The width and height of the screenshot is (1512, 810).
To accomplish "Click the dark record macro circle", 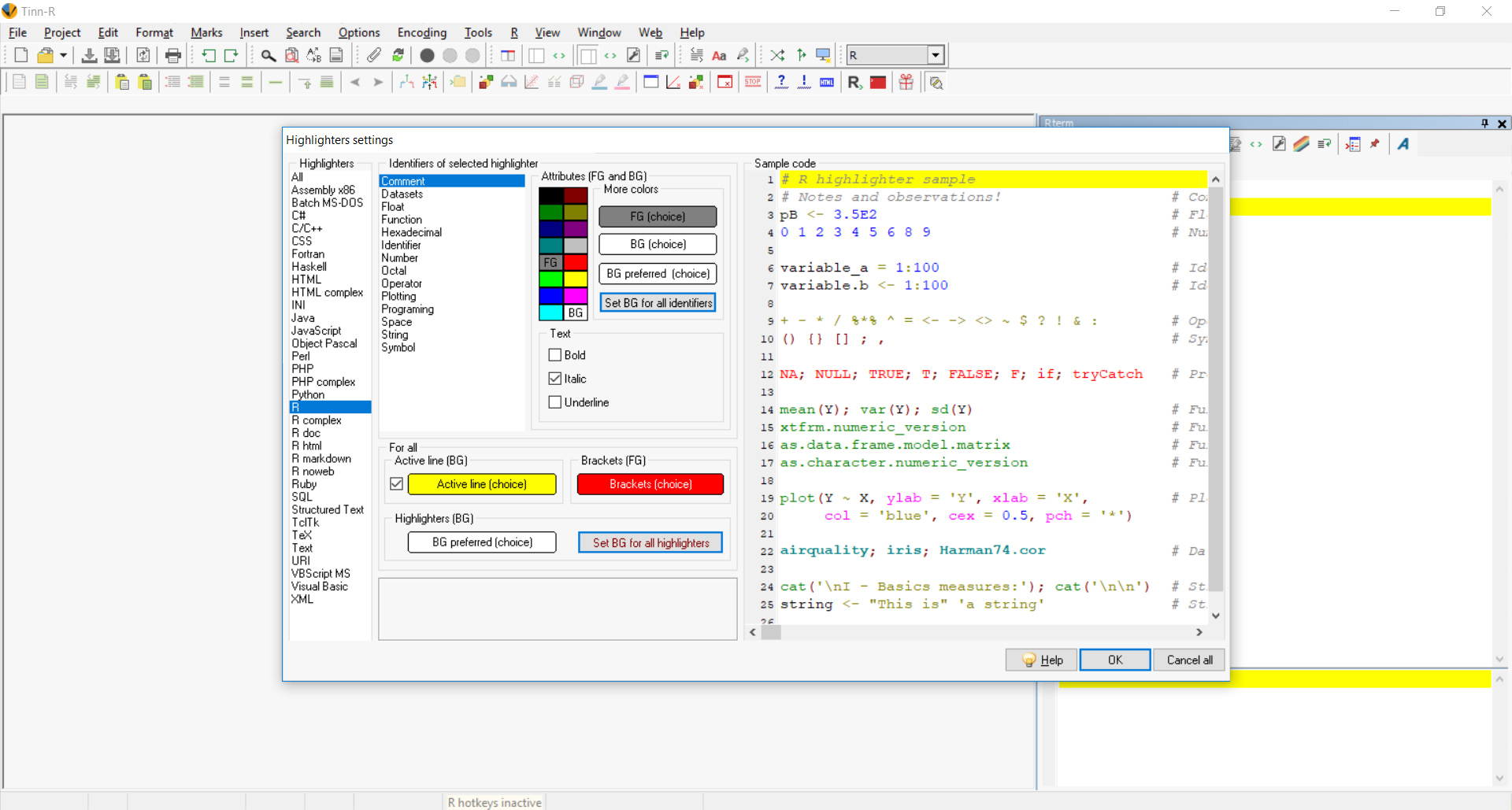I will tap(427, 55).
